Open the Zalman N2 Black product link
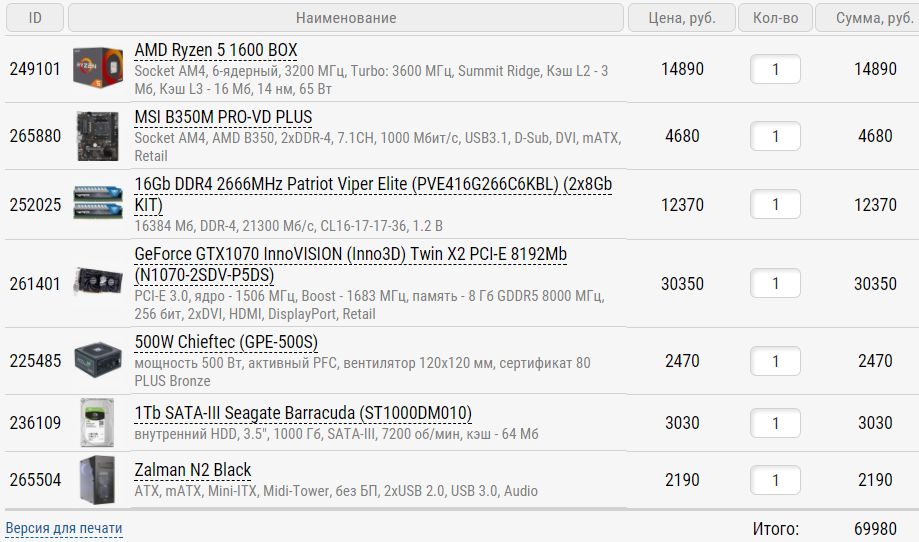The width and height of the screenshot is (919, 542). tap(193, 470)
